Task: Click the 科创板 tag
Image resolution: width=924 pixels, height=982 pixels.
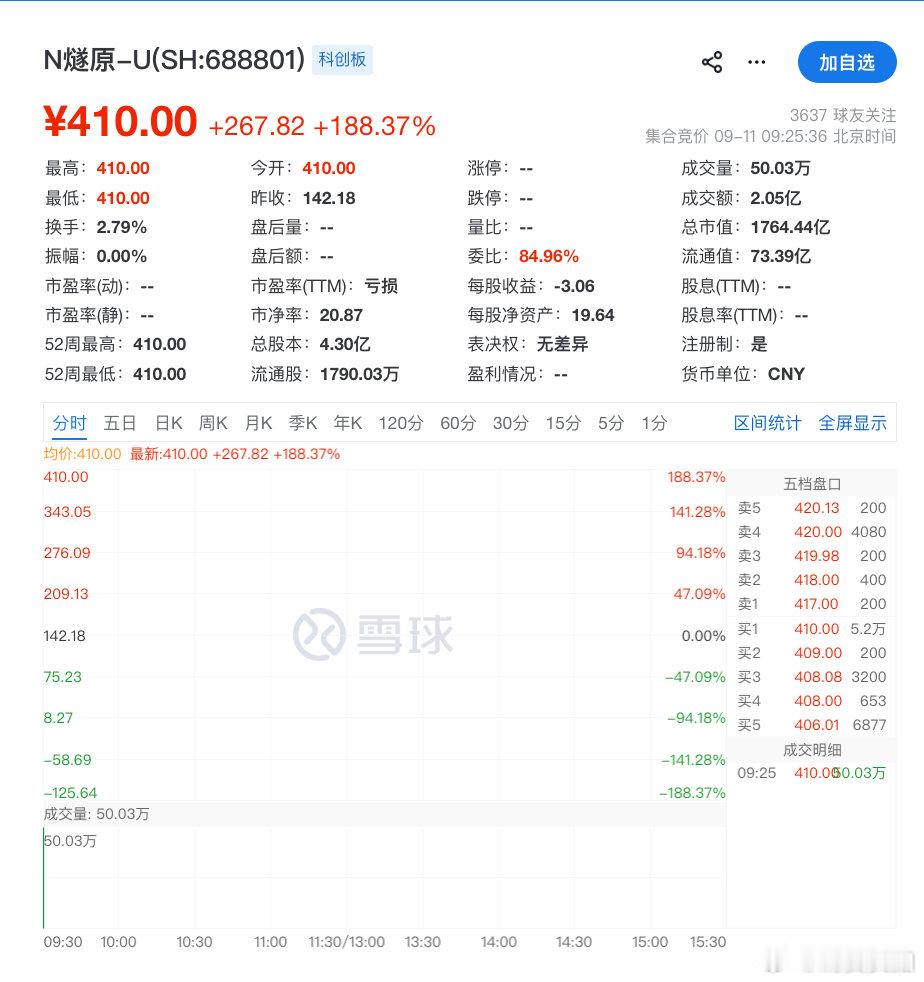Action: point(342,59)
